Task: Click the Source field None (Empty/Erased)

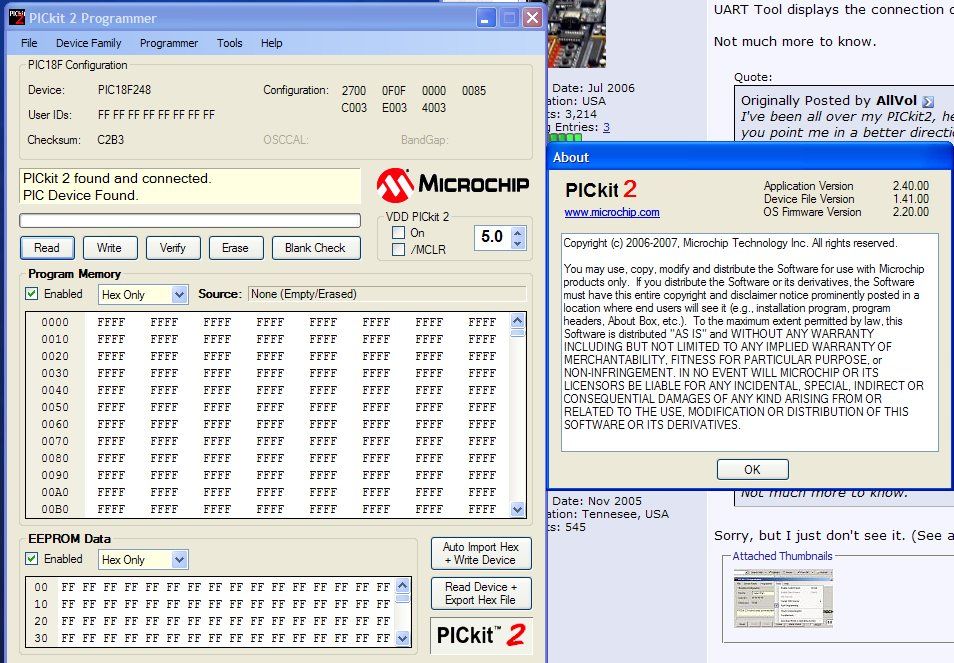Action: pos(388,294)
